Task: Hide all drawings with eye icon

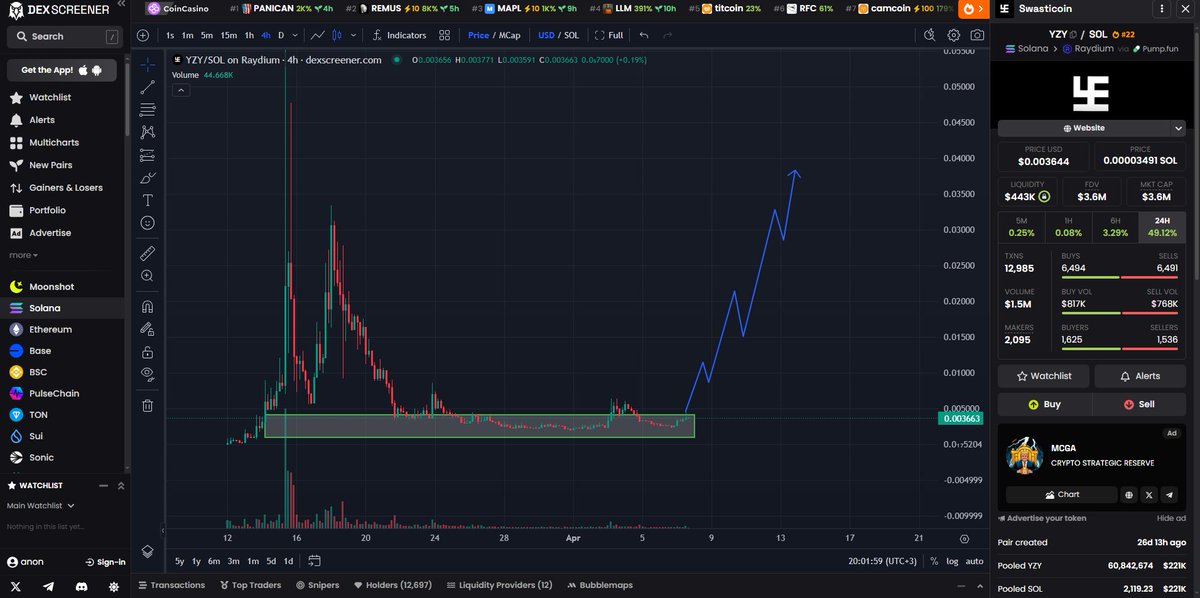Action: pos(148,374)
